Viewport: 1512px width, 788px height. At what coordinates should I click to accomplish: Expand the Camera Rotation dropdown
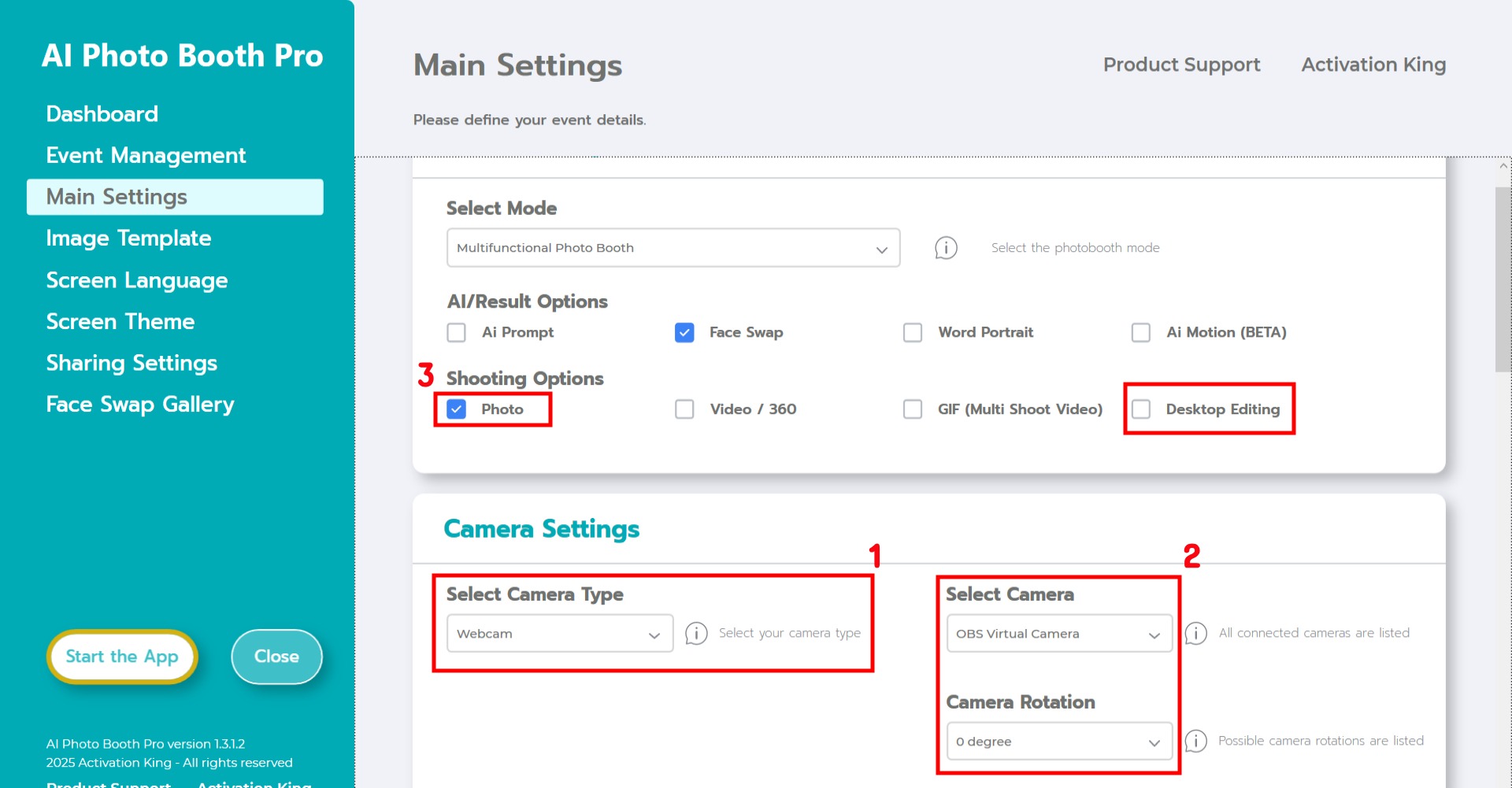click(1058, 742)
